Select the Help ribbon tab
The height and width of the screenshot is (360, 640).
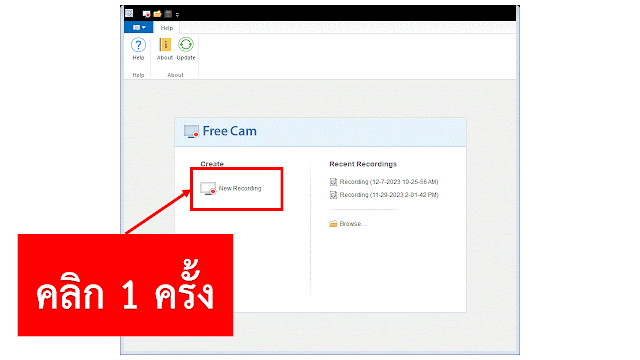click(x=167, y=28)
